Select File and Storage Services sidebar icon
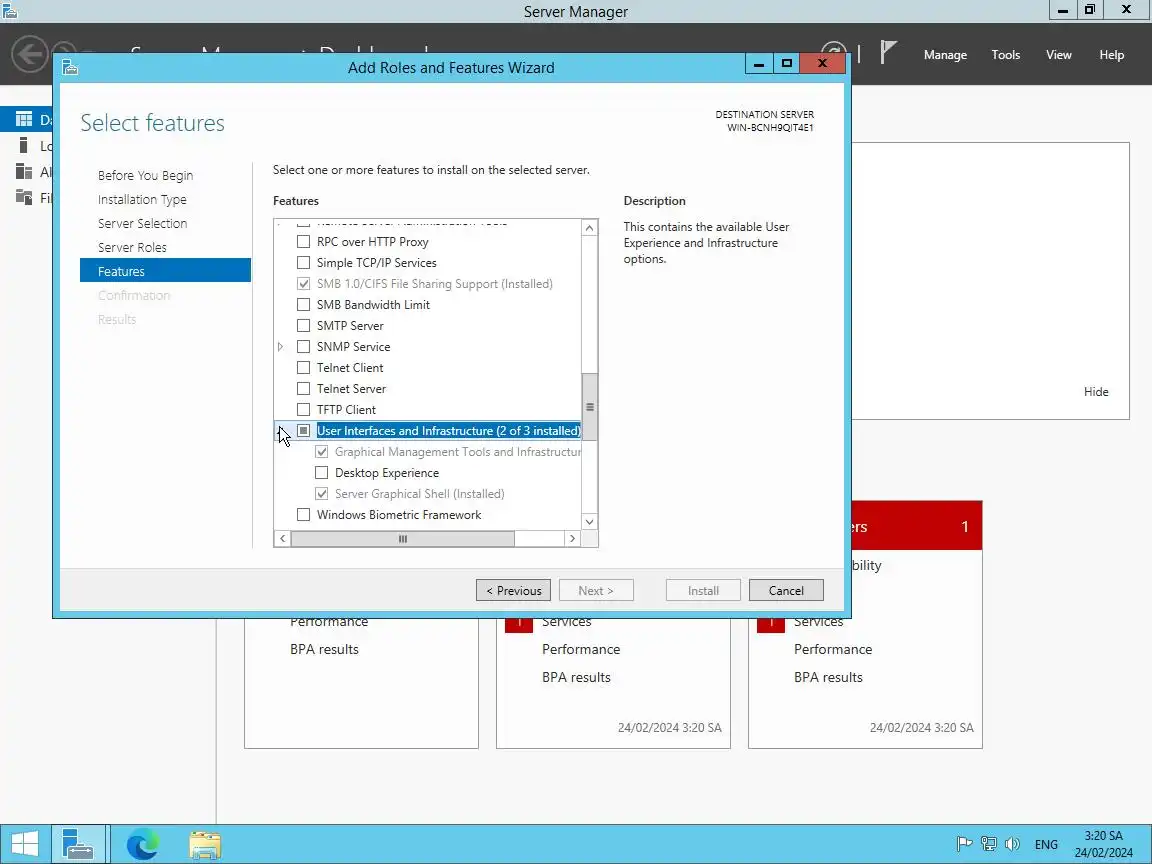This screenshot has height=864, width=1152. (24, 197)
